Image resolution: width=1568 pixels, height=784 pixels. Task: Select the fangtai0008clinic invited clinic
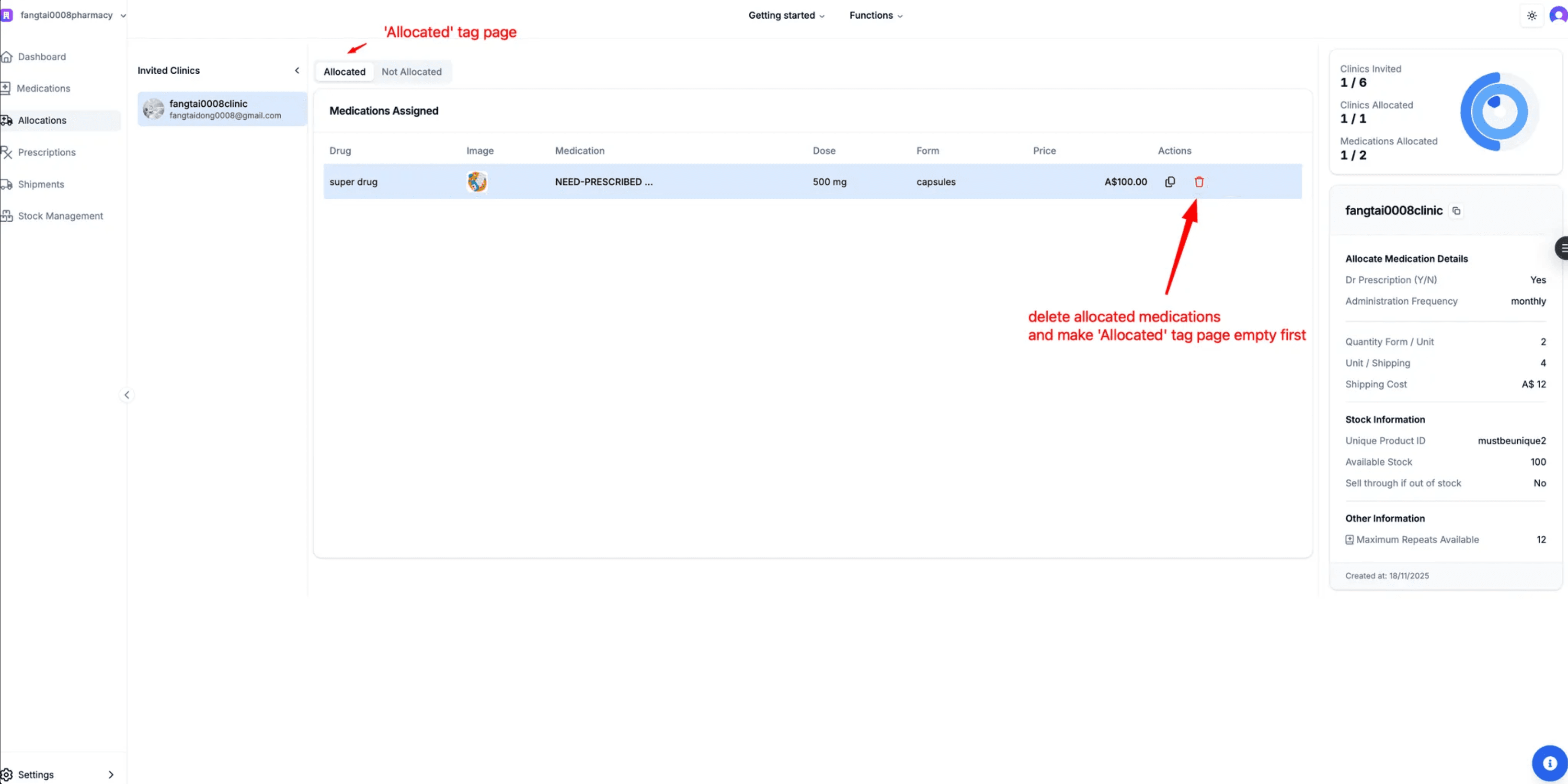click(221, 109)
